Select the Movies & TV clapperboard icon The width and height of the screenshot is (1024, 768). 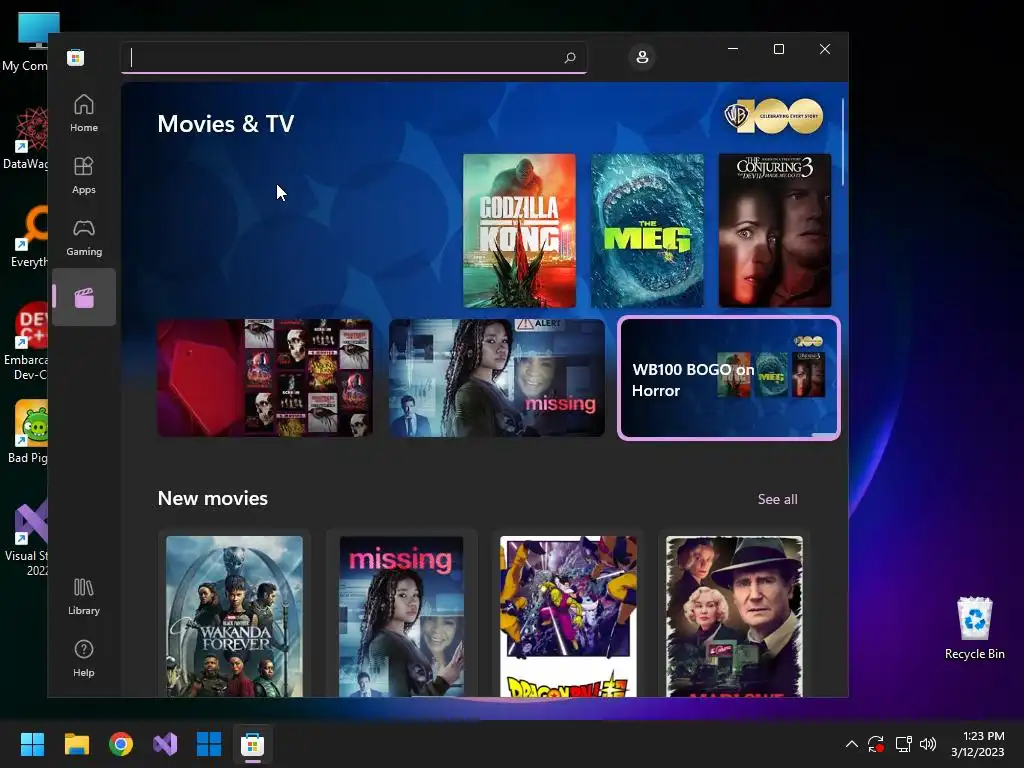point(84,298)
